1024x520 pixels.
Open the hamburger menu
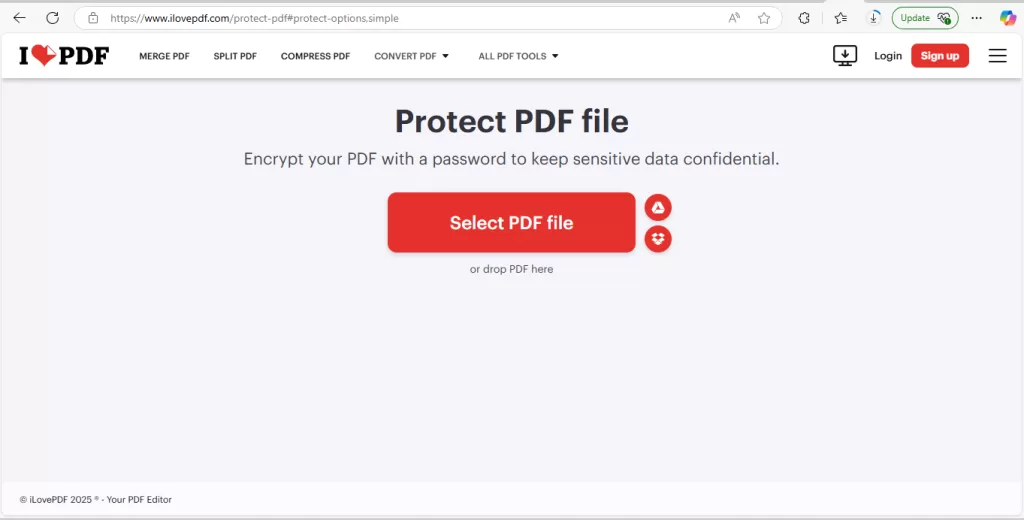[997, 56]
